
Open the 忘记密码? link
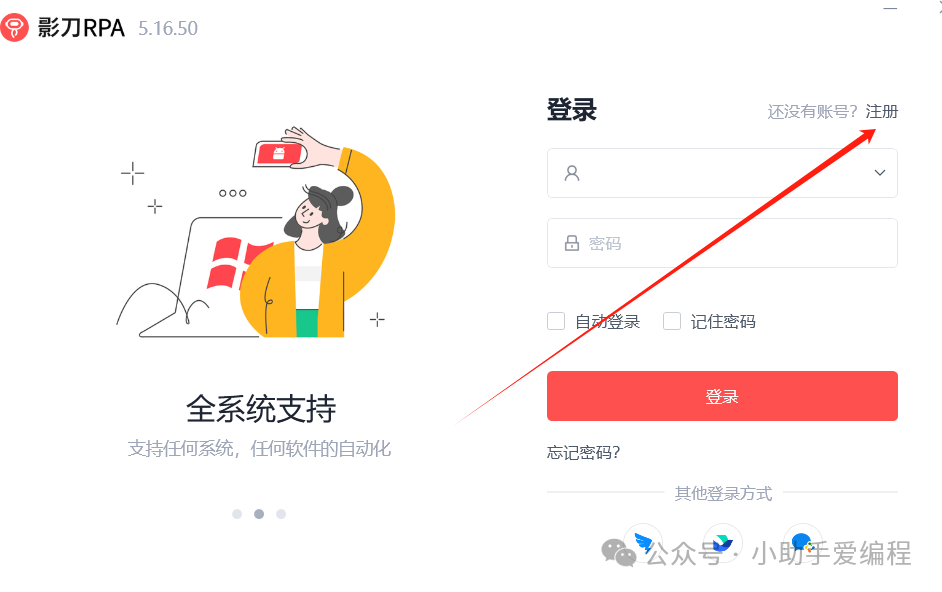pyautogui.click(x=583, y=452)
